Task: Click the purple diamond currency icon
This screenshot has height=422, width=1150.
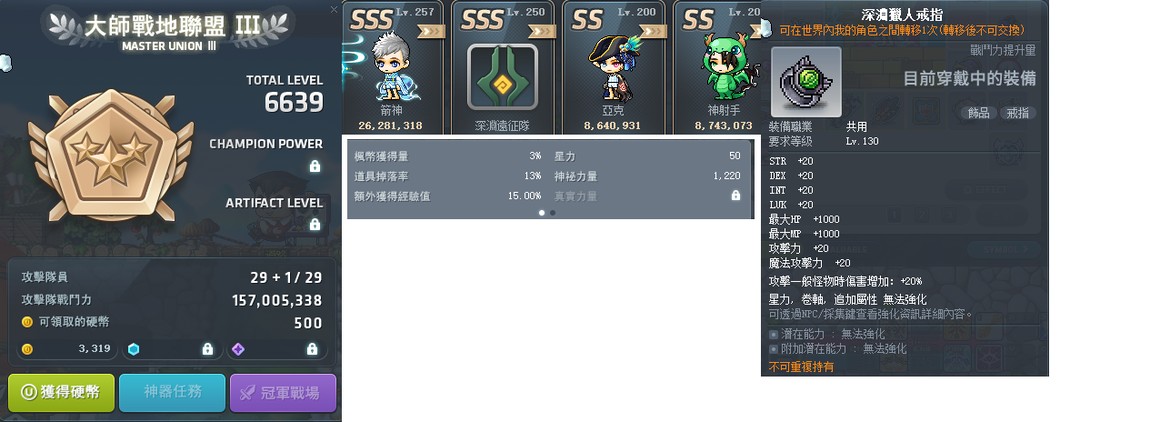Action: (238, 349)
